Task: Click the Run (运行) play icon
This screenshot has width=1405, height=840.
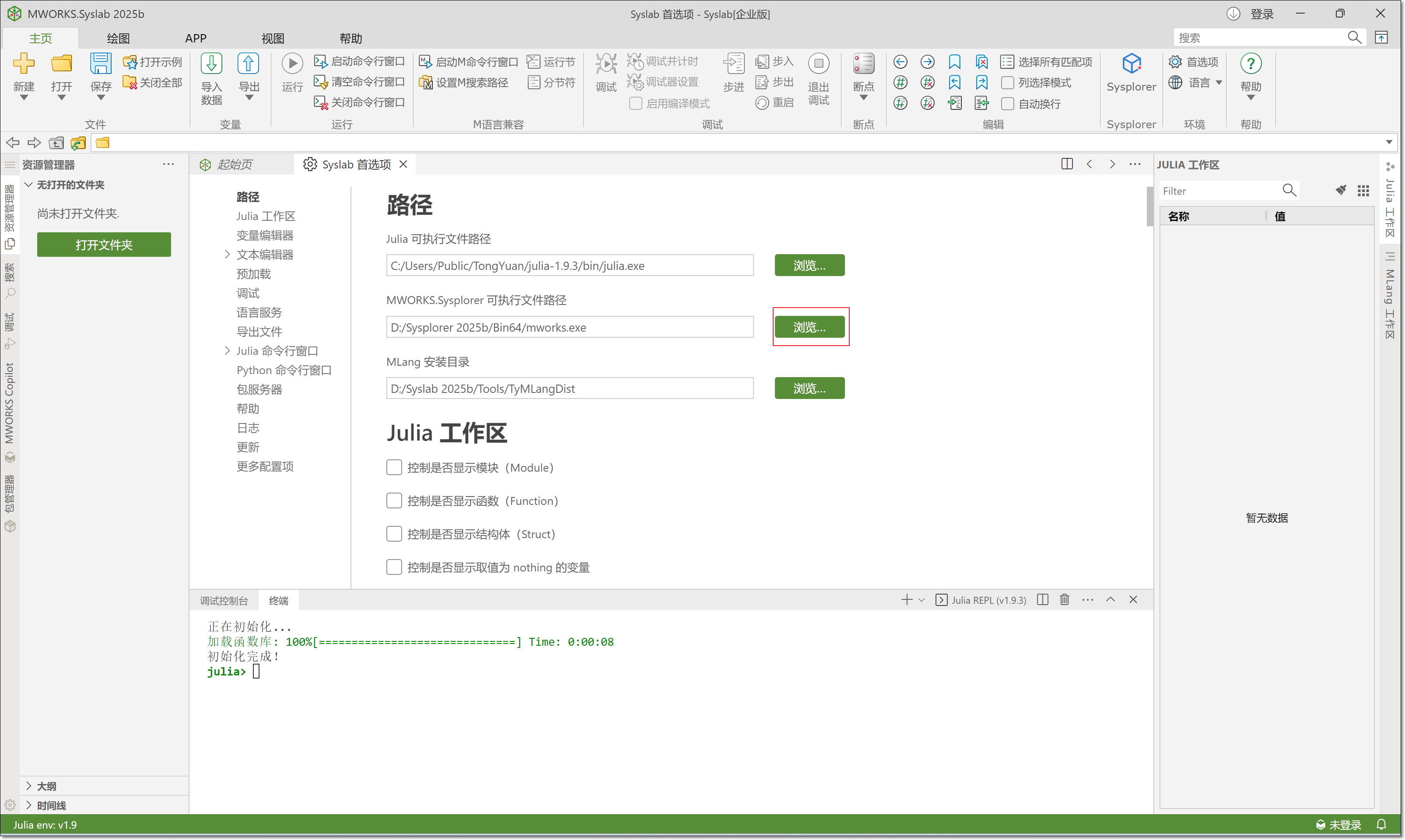Action: tap(292, 64)
